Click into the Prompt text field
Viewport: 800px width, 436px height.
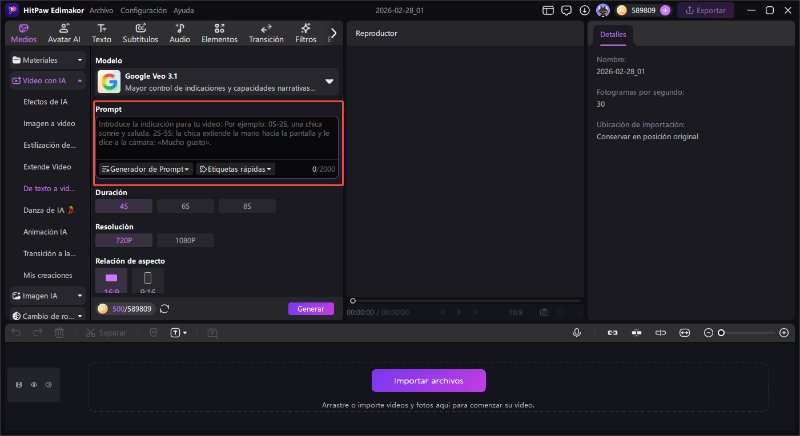(x=217, y=138)
